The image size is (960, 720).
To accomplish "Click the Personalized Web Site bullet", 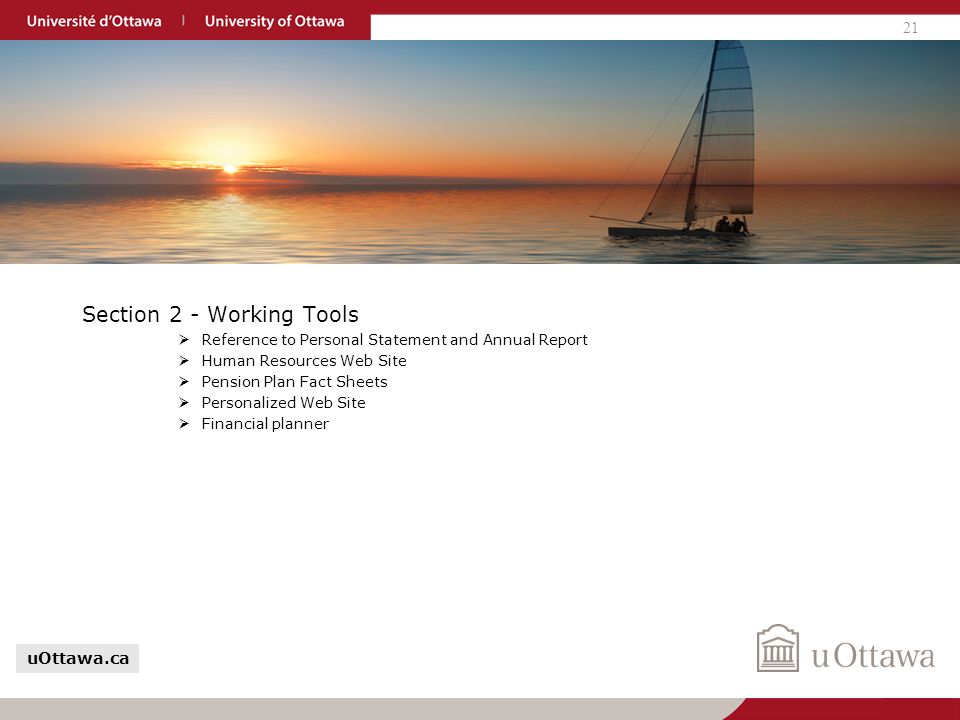I will click(x=283, y=403).
